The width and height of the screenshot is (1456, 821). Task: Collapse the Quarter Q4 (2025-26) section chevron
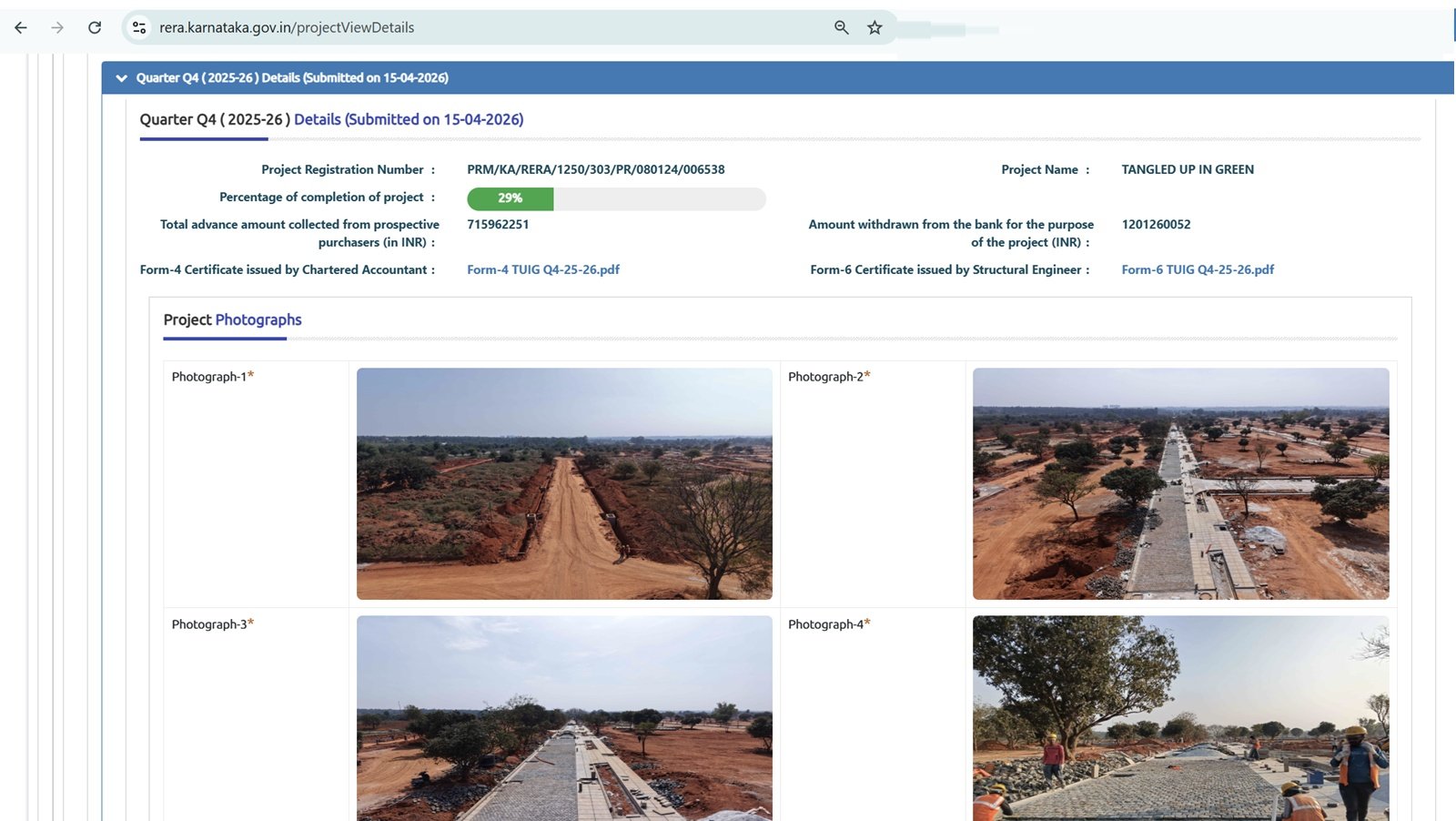coord(121,78)
